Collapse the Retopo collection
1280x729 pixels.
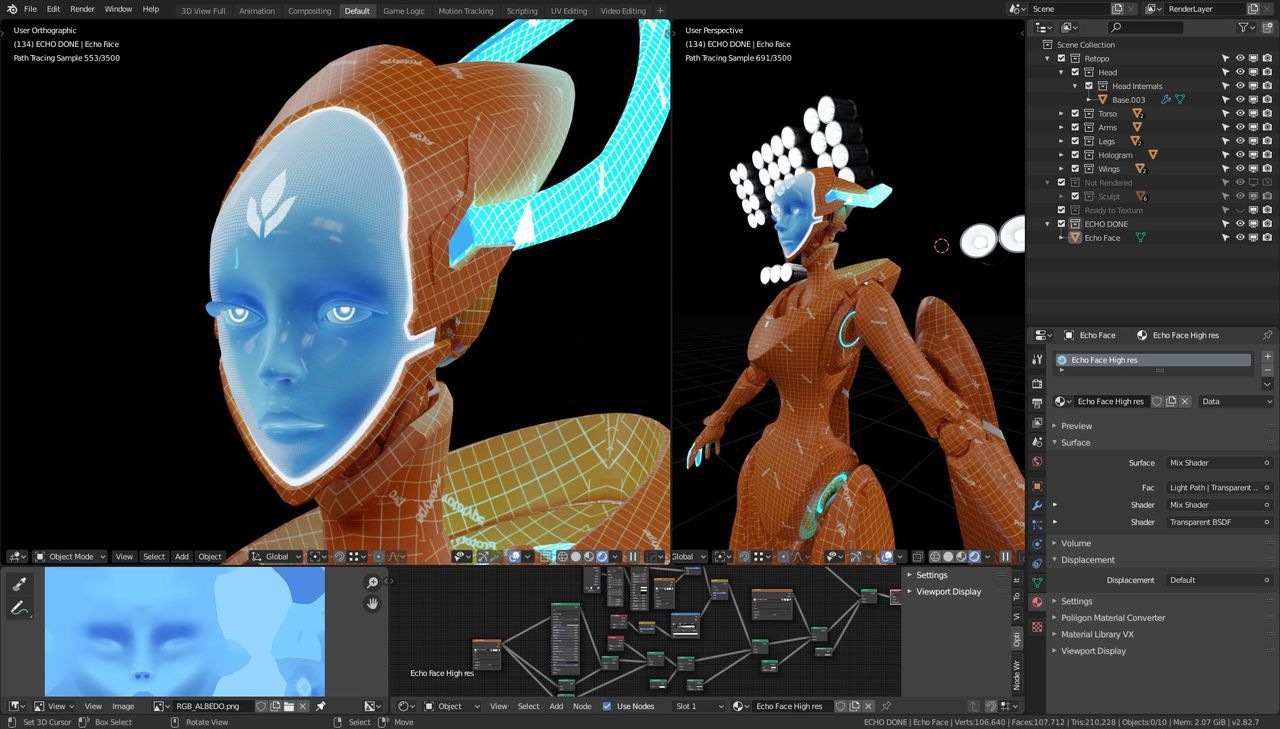point(1048,58)
